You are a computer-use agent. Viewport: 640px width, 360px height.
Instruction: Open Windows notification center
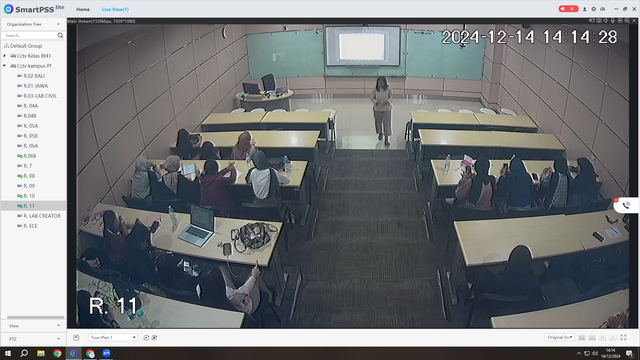[630, 353]
